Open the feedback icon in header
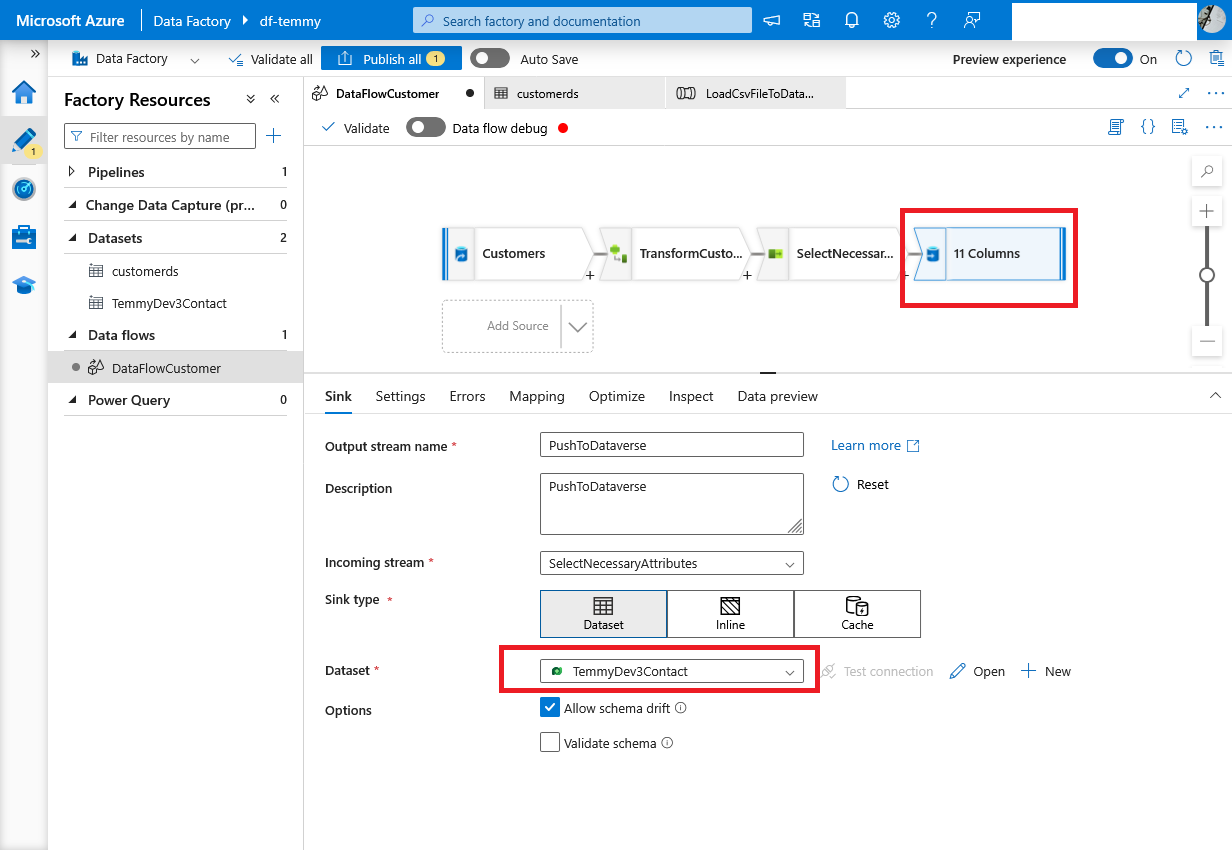This screenshot has height=850, width=1232. pyautogui.click(x=971, y=20)
